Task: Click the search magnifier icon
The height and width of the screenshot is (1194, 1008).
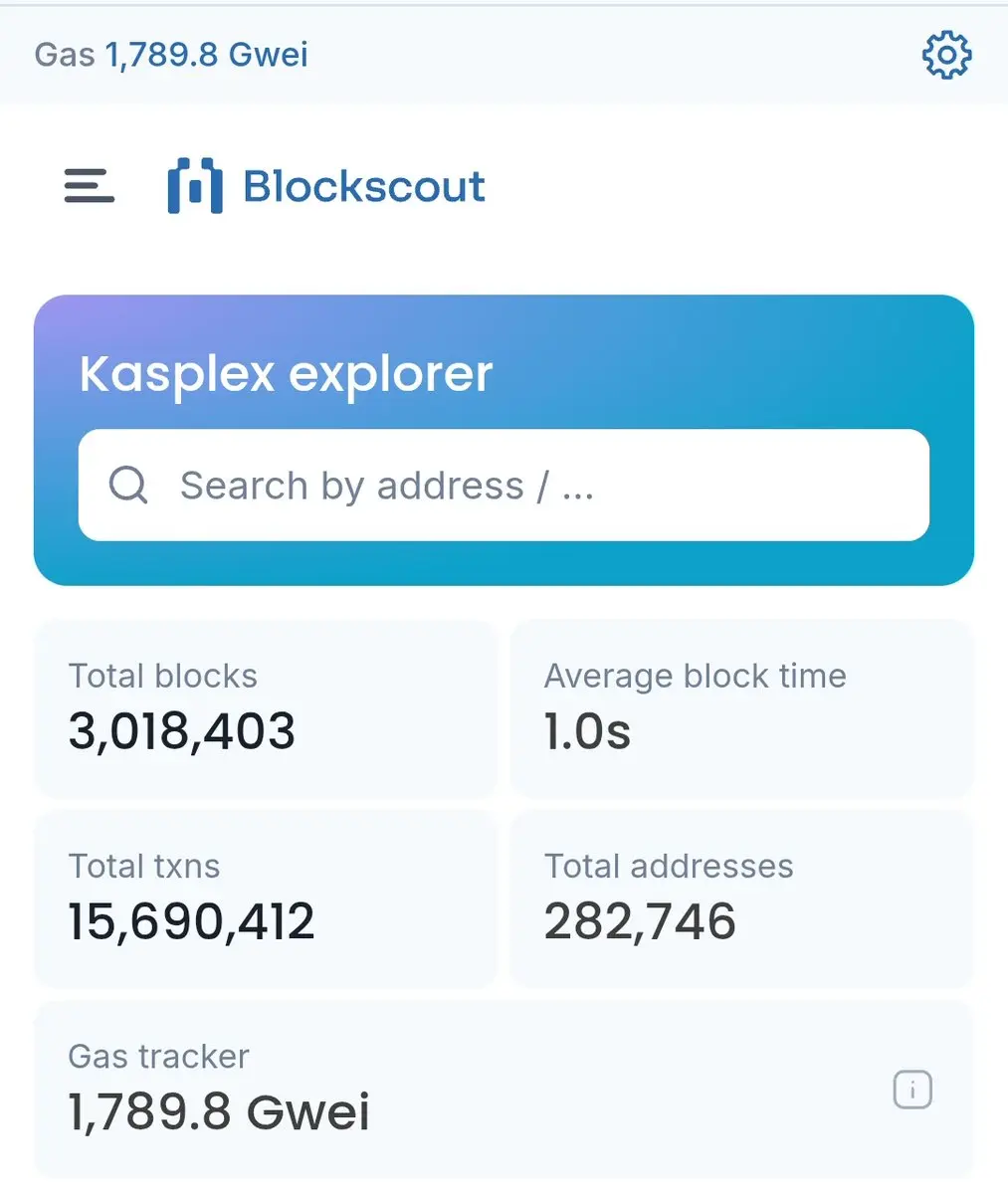Action: coord(128,486)
